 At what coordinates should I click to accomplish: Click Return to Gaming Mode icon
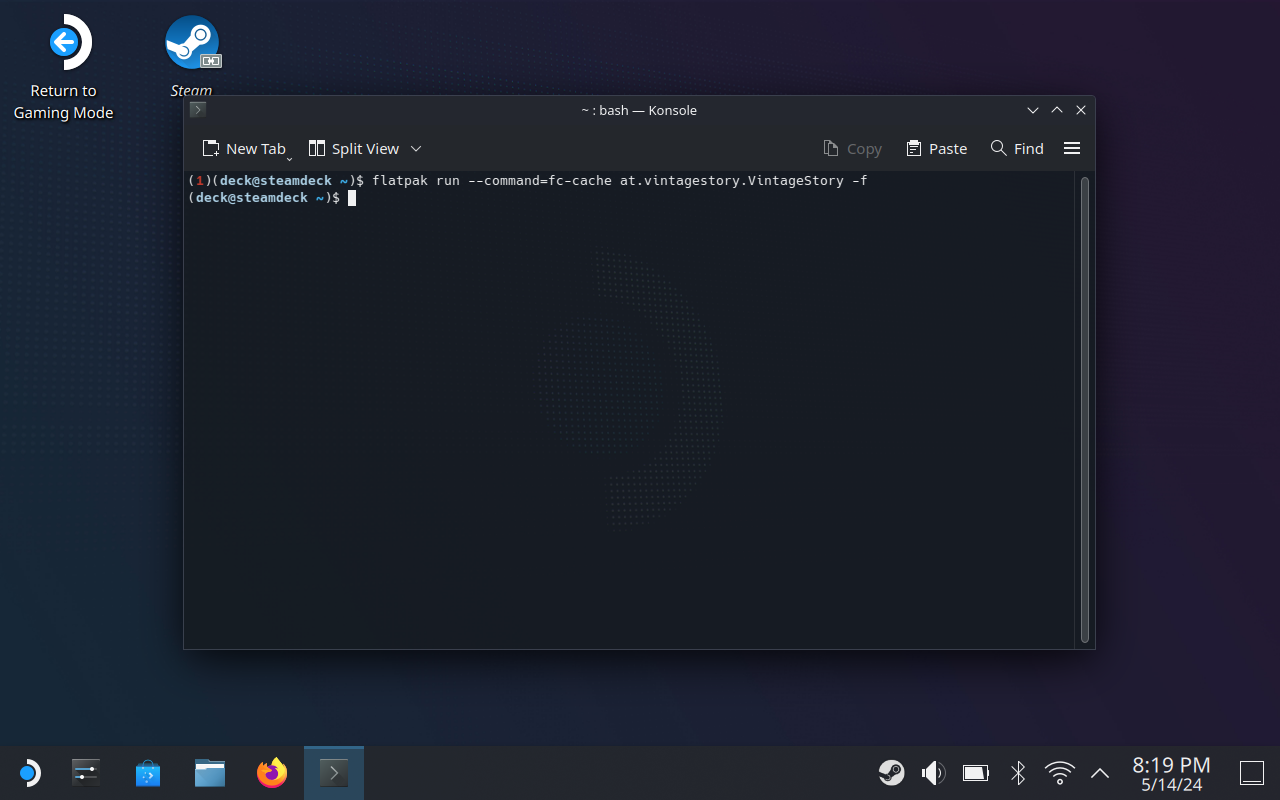63,45
